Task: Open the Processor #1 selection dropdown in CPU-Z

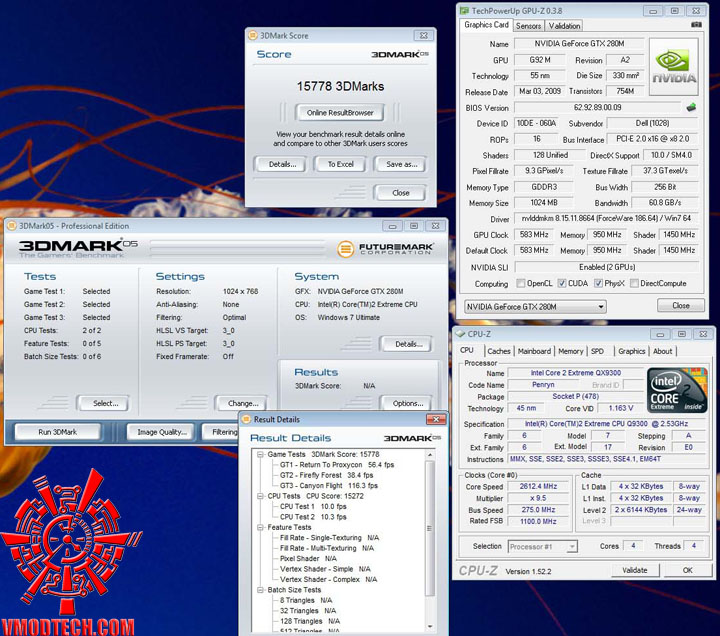Action: tap(543, 546)
